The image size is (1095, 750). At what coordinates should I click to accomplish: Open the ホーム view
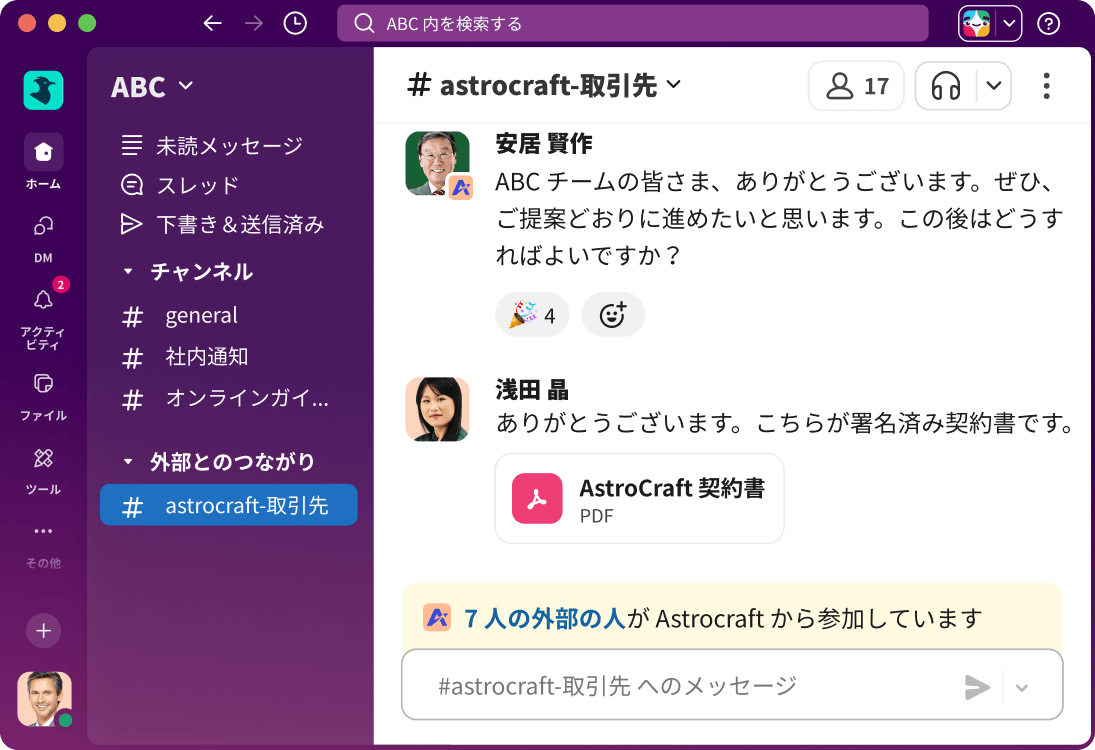42,153
